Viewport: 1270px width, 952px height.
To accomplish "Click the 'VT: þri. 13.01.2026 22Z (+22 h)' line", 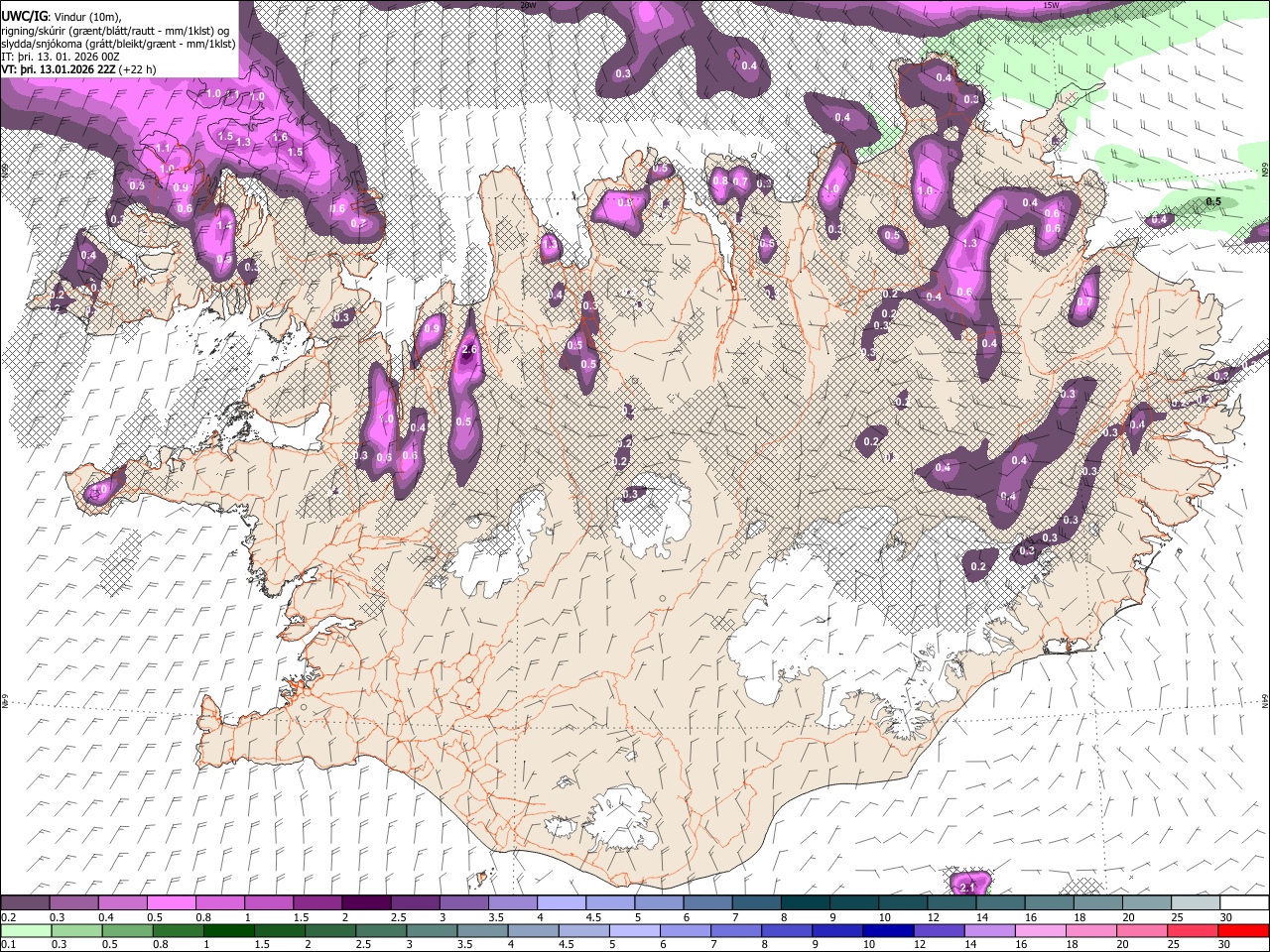I will tap(78, 69).
